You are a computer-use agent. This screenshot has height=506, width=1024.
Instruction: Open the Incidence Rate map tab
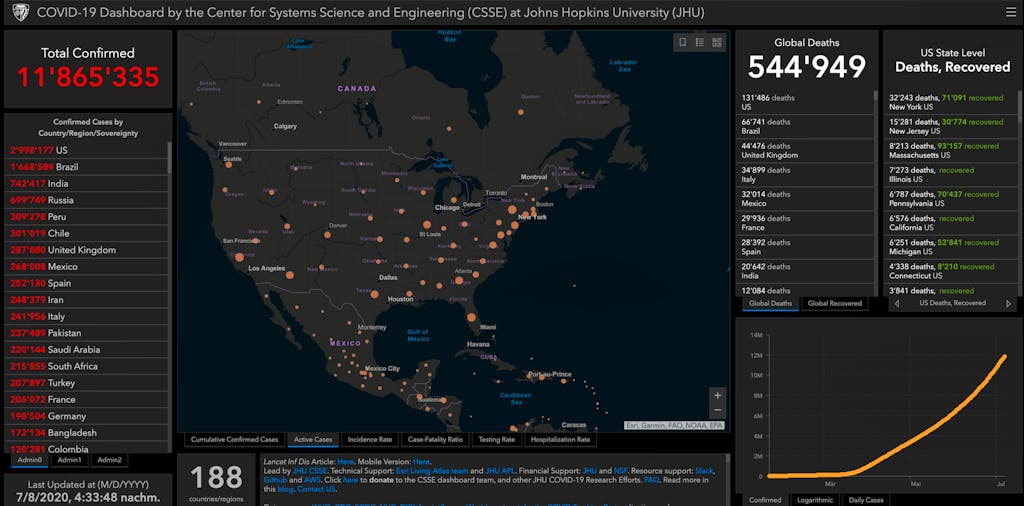370,439
